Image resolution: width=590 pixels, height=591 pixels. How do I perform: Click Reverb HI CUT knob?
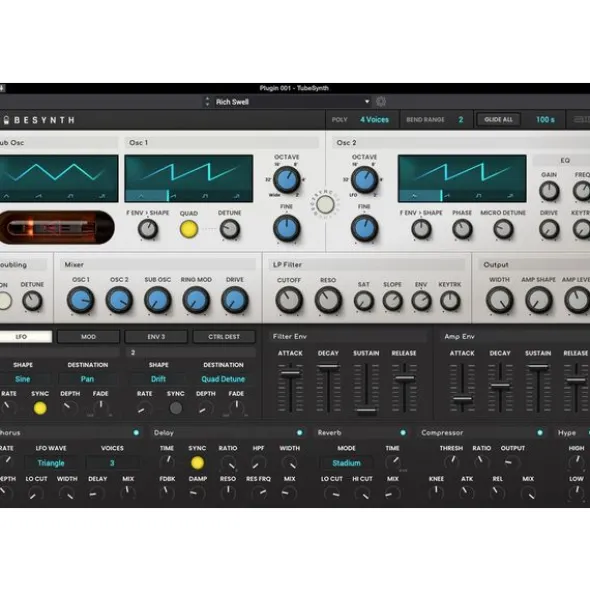362,492
